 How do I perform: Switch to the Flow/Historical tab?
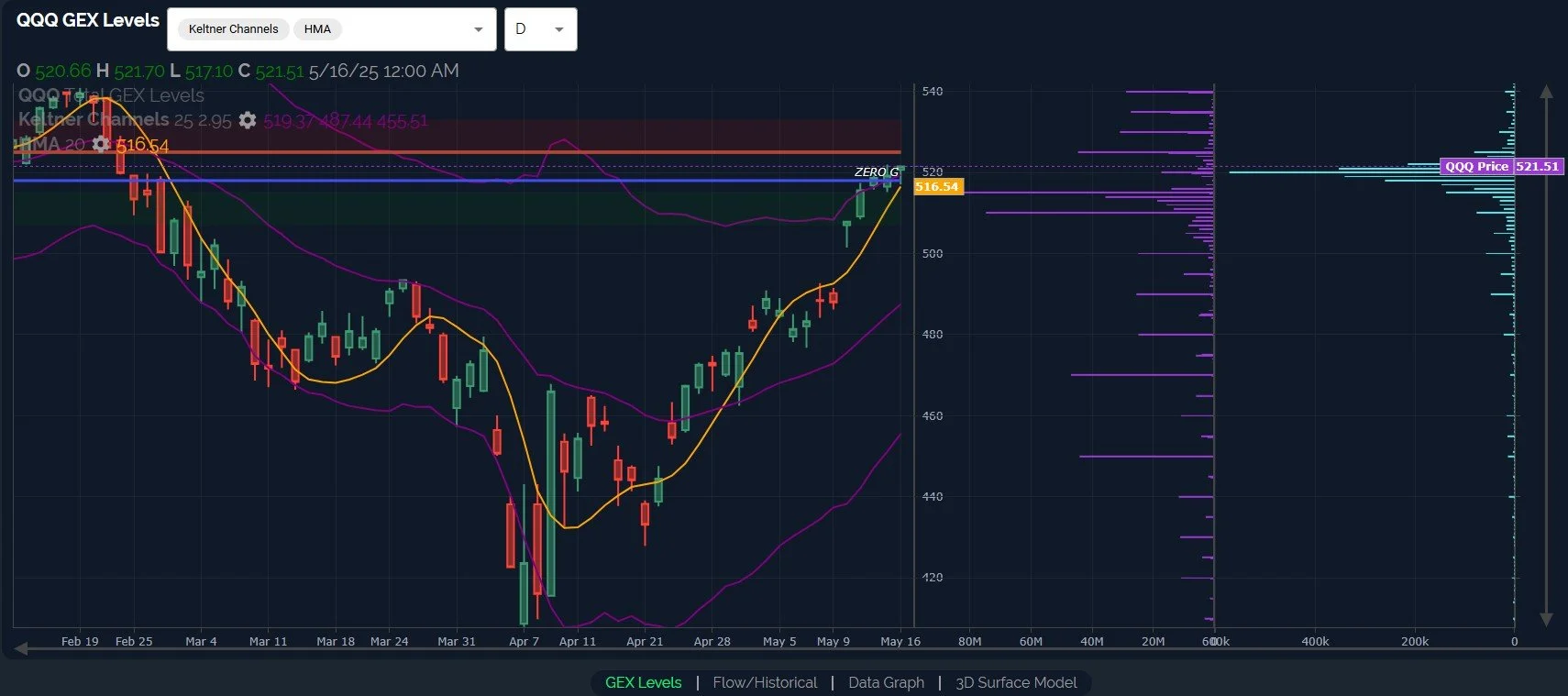click(x=765, y=682)
